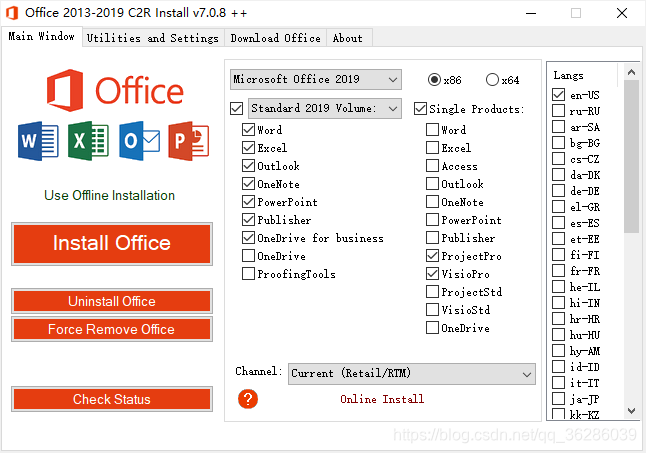Minimize the C2R Install window

pyautogui.click(x=531, y=13)
